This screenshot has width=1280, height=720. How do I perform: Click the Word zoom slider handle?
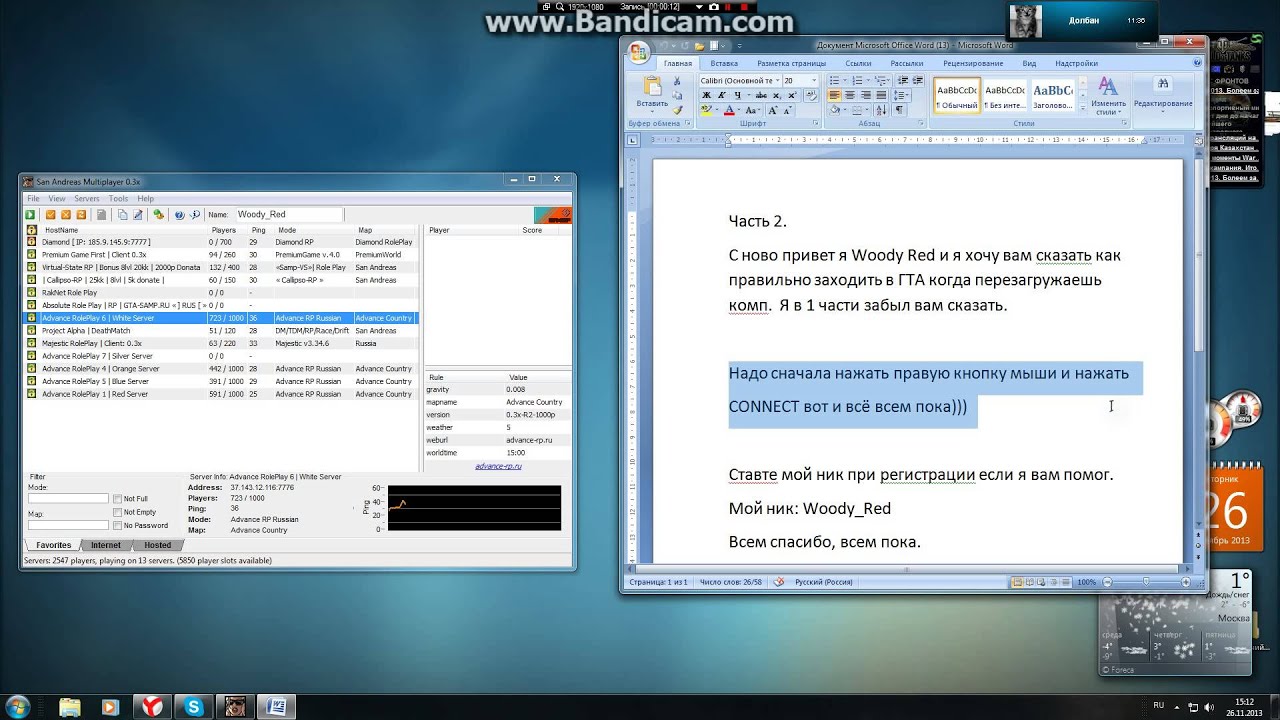coord(1146,582)
